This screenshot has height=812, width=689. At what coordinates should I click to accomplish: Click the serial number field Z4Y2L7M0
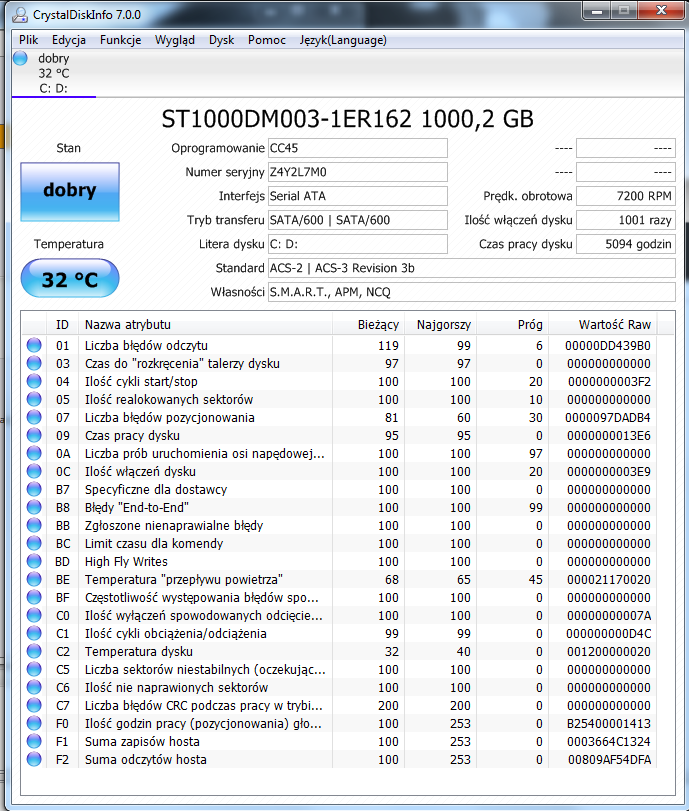tap(358, 172)
